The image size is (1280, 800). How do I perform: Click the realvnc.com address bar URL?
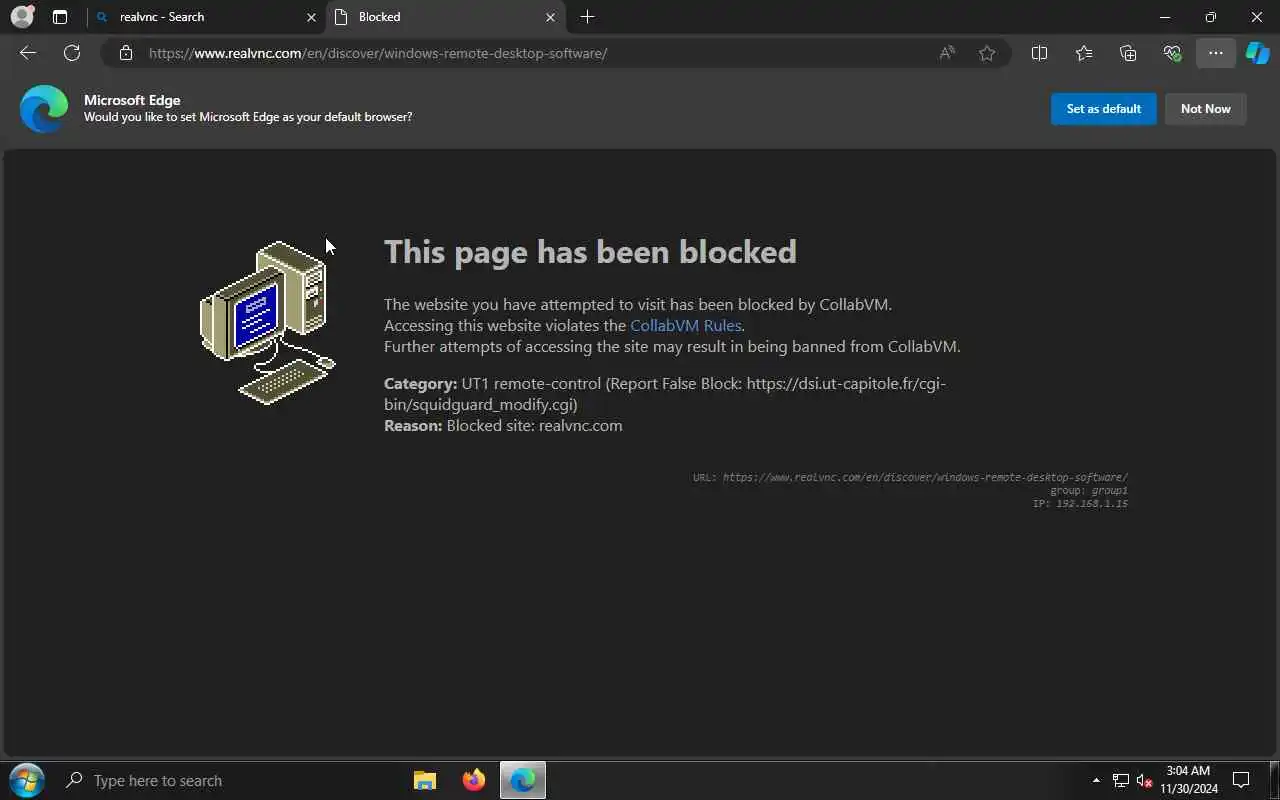tap(378, 53)
